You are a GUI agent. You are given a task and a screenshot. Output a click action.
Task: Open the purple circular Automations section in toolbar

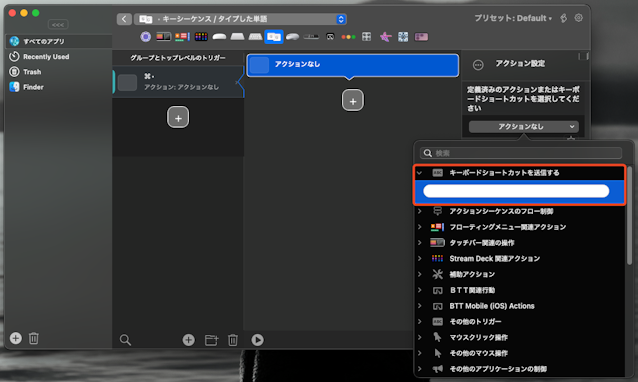point(145,37)
